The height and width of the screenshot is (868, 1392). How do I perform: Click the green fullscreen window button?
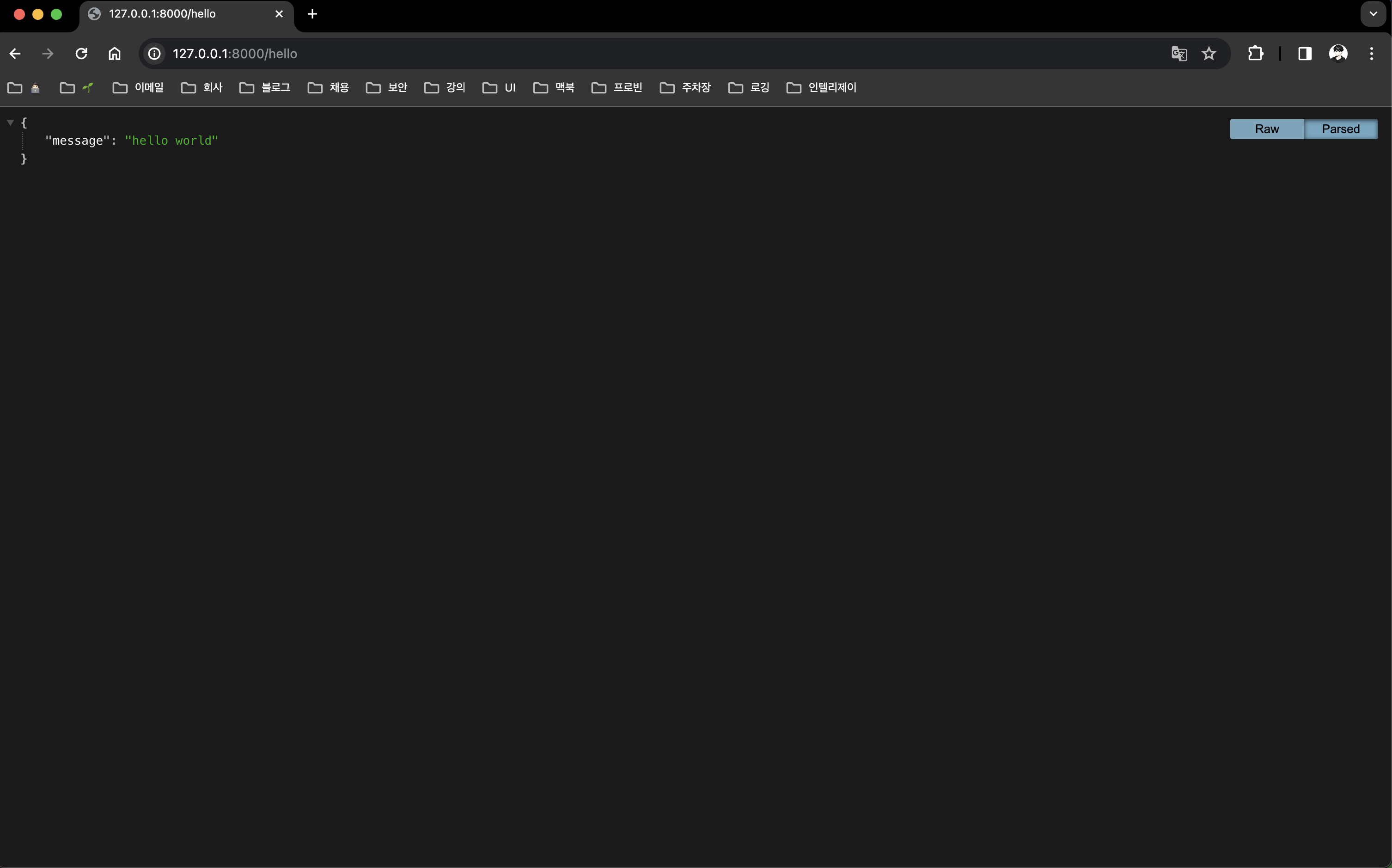click(x=56, y=14)
